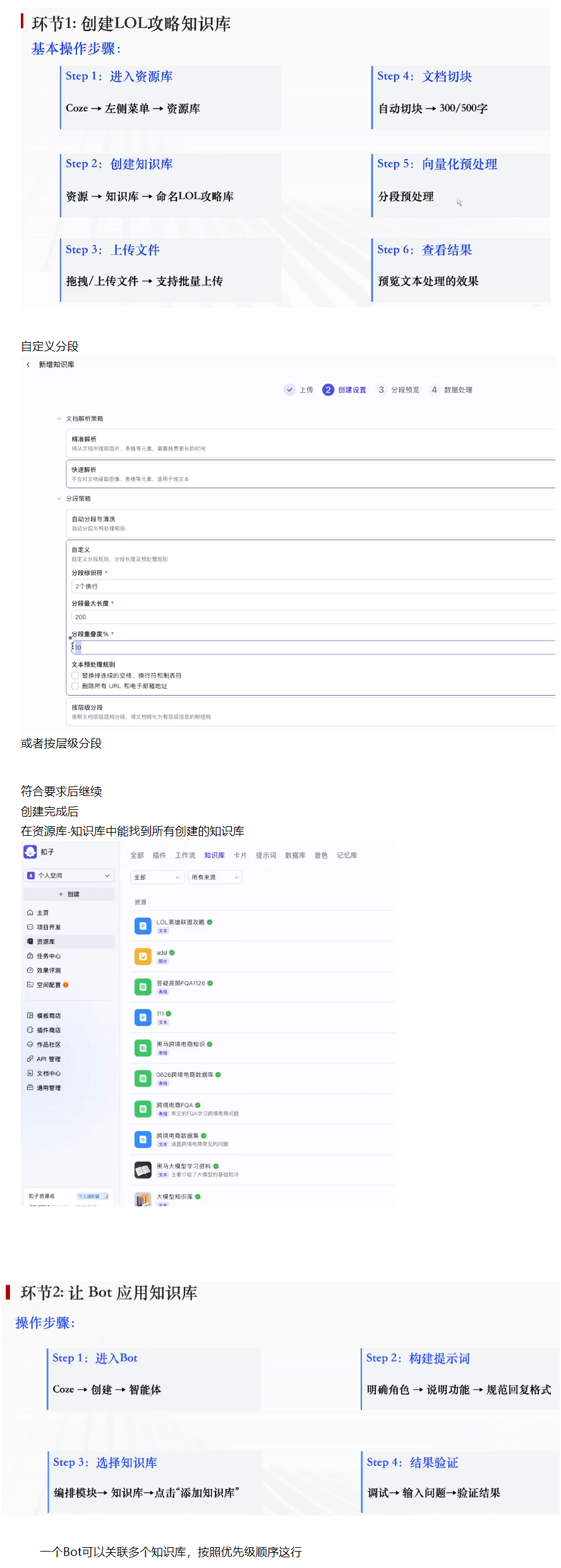
Task: Click the orange alert badge beside 空间配置
Action: pyautogui.click(x=66, y=985)
